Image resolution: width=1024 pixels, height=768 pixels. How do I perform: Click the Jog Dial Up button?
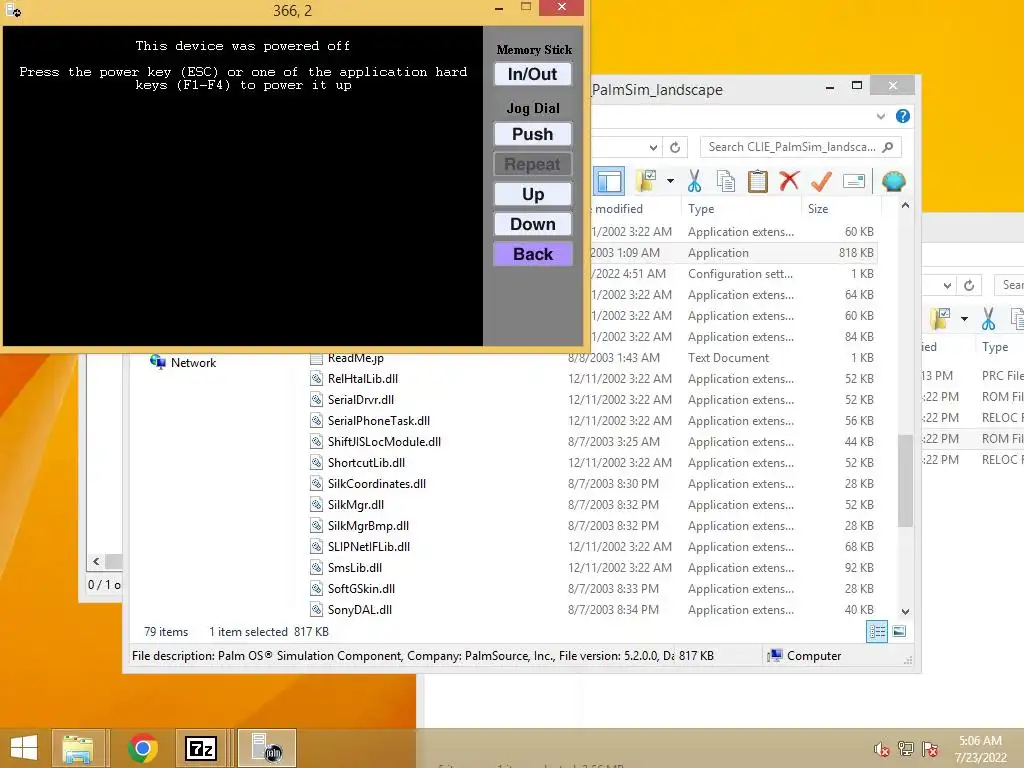click(533, 194)
